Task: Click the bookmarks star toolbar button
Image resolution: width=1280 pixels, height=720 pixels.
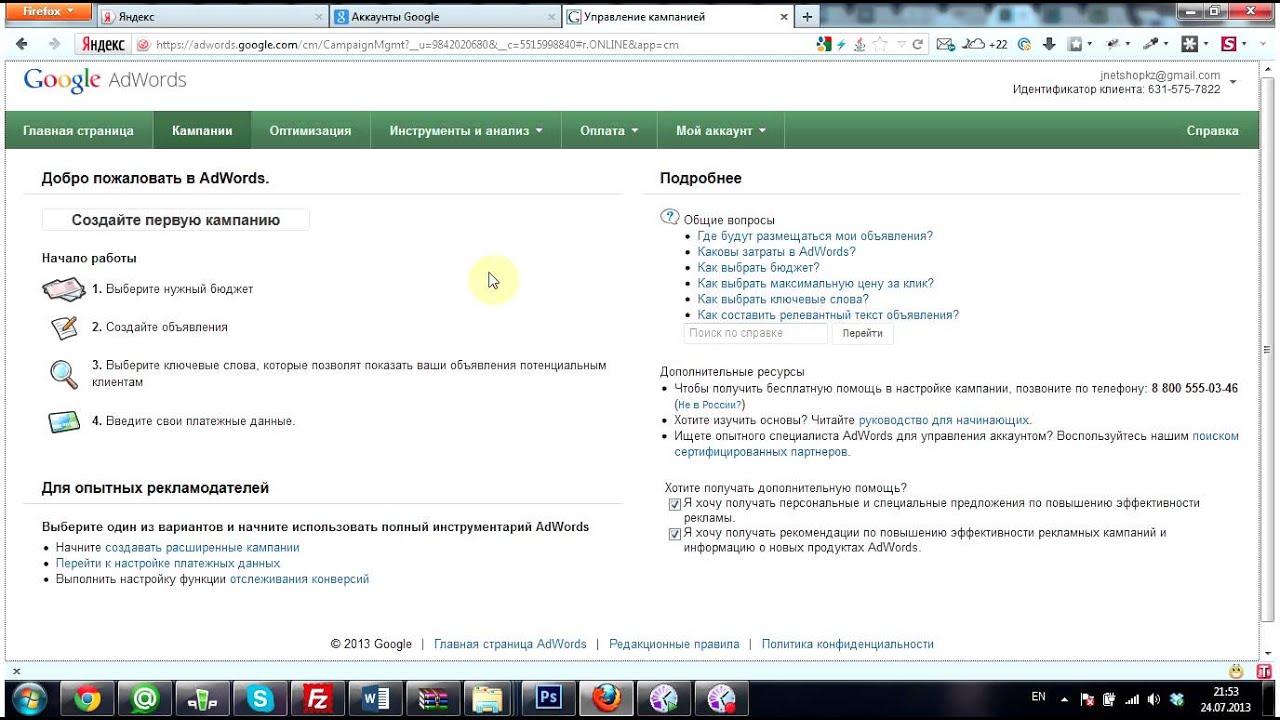Action: (1075, 44)
